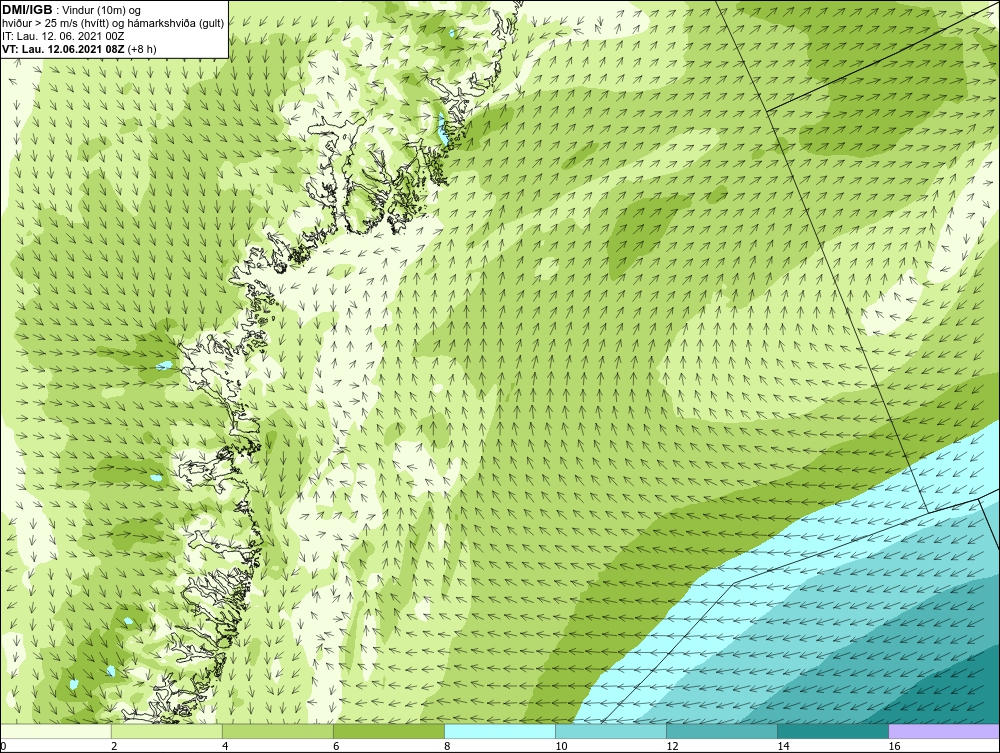Click the purple legend swatch above 16 m/s
The height and width of the screenshot is (753, 1000).
point(944,731)
